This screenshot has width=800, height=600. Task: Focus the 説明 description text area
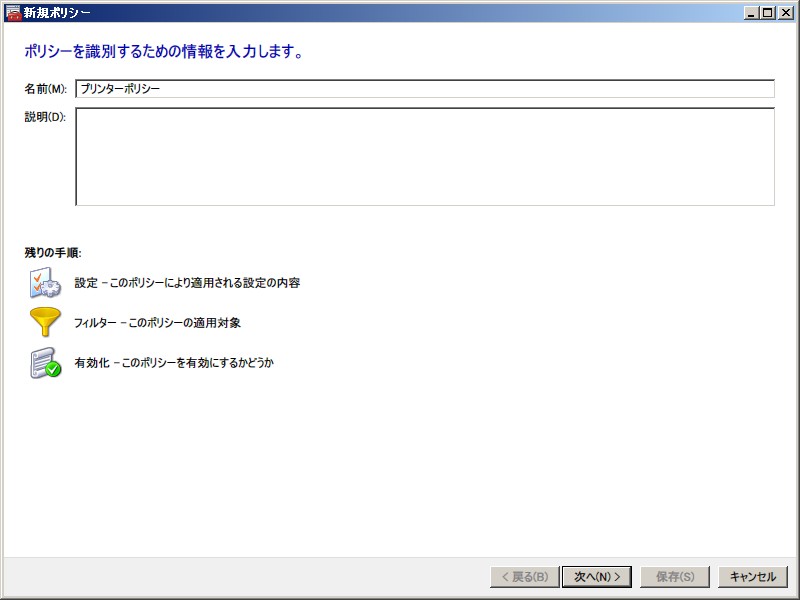424,156
